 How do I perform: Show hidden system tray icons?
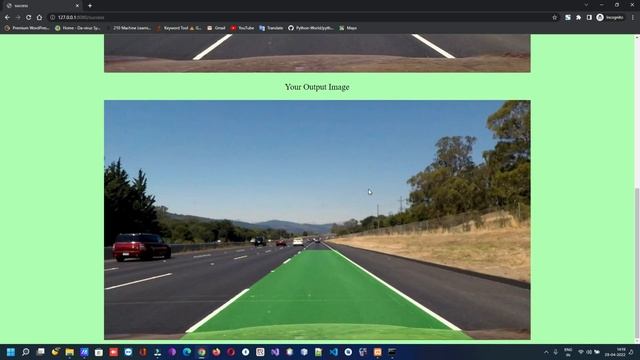pos(546,352)
